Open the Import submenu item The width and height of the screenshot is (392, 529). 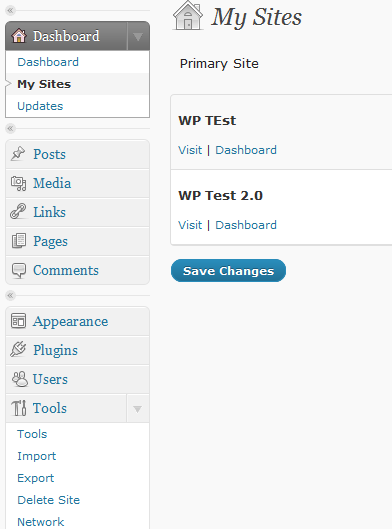point(36,456)
